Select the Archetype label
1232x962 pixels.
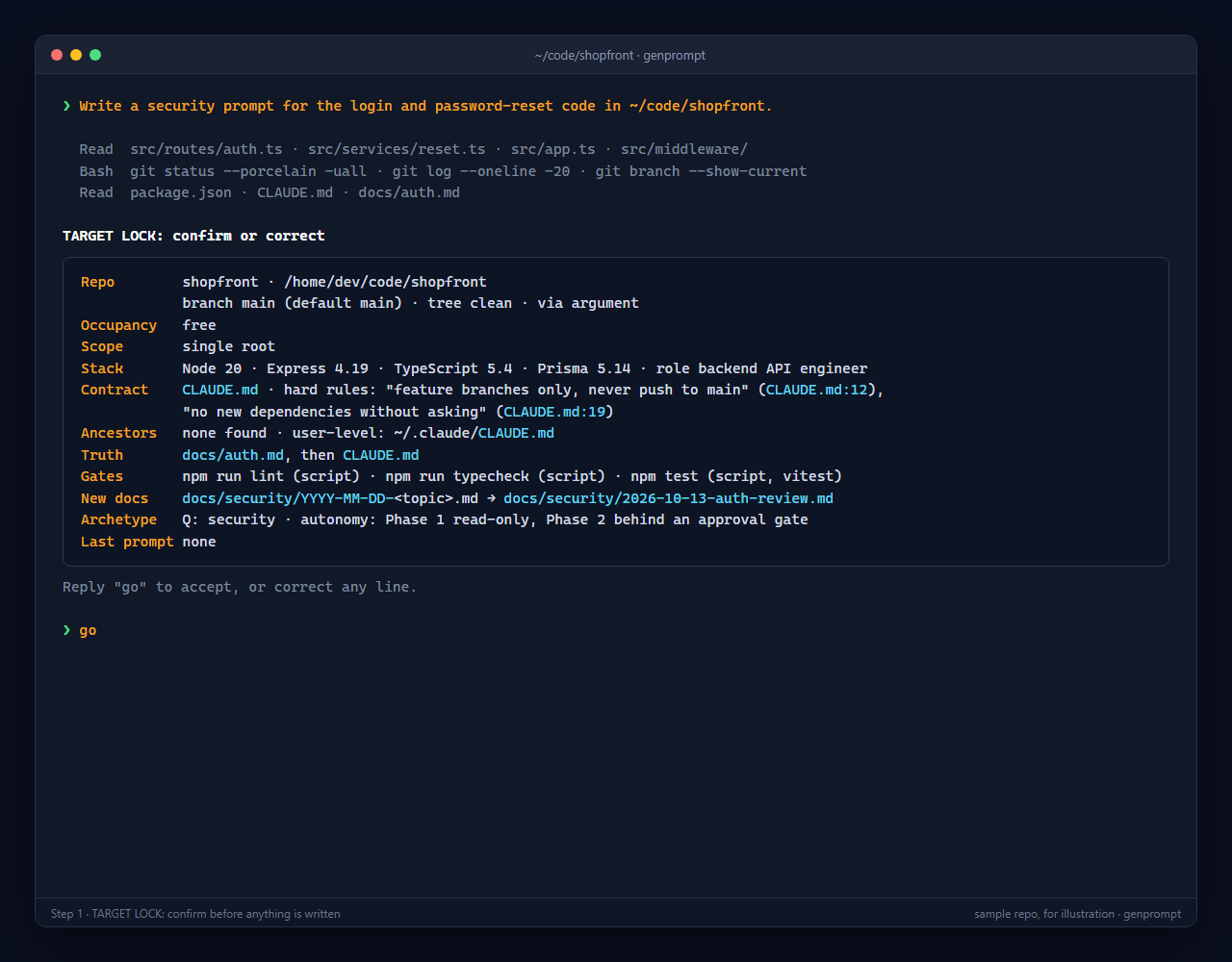pos(118,519)
